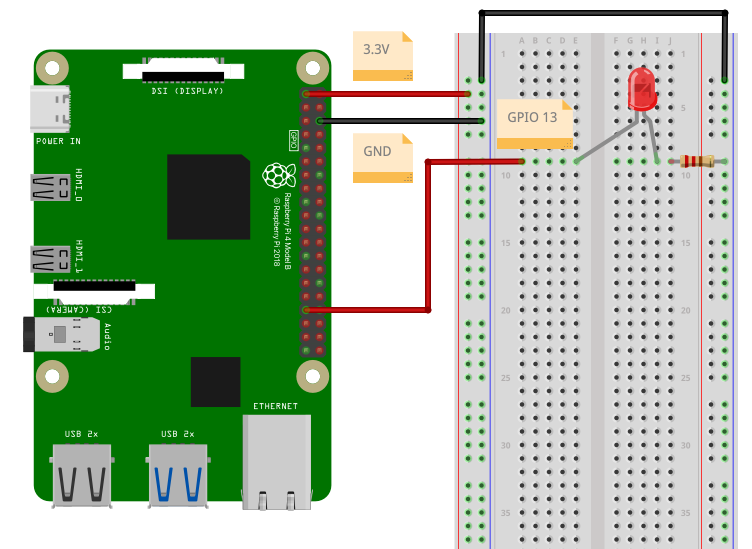Click the 'Audio' label text
The width and height of the screenshot is (752, 549).
(107, 337)
